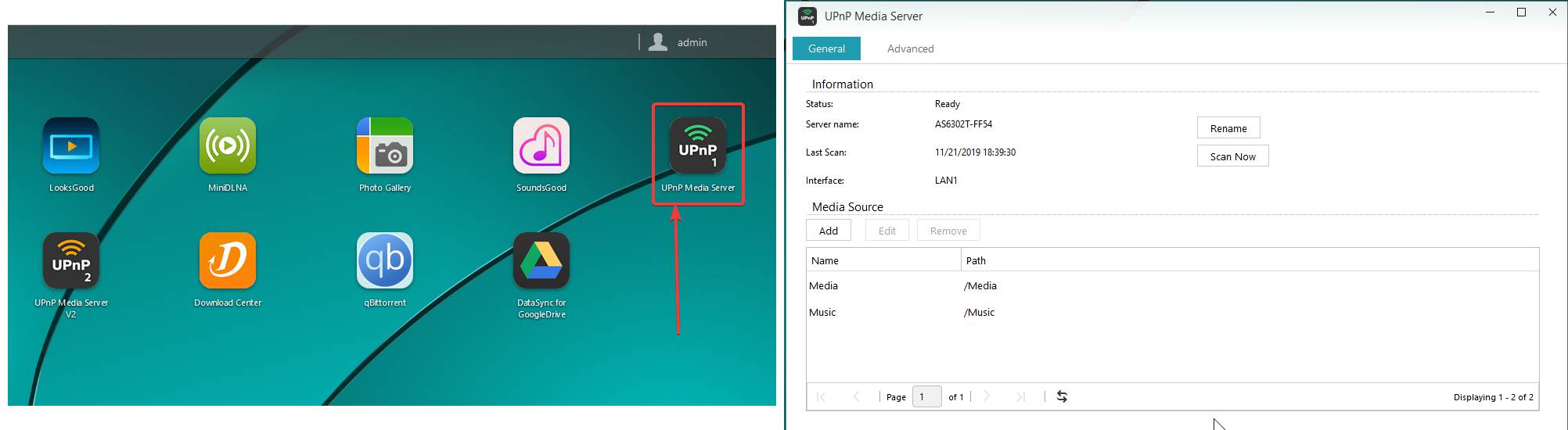This screenshot has width=1568, height=430.
Task: Click the Edit media source button
Action: 887,231
